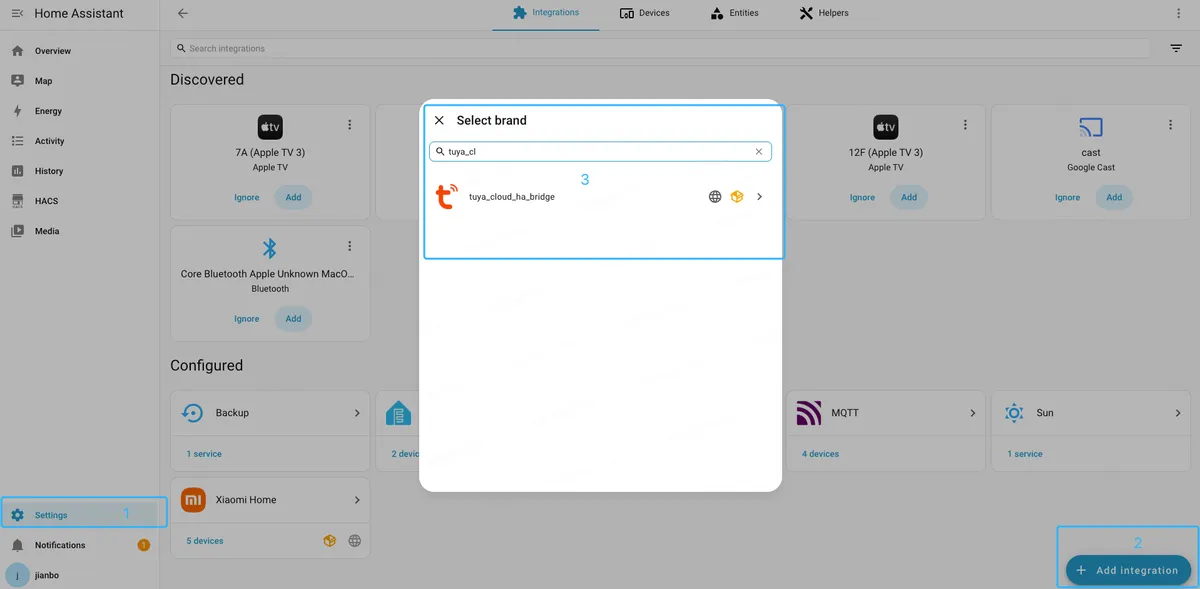Click the globe icon on tuya_cloud_ha_bridge row
The image size is (1200, 589).
tap(715, 197)
